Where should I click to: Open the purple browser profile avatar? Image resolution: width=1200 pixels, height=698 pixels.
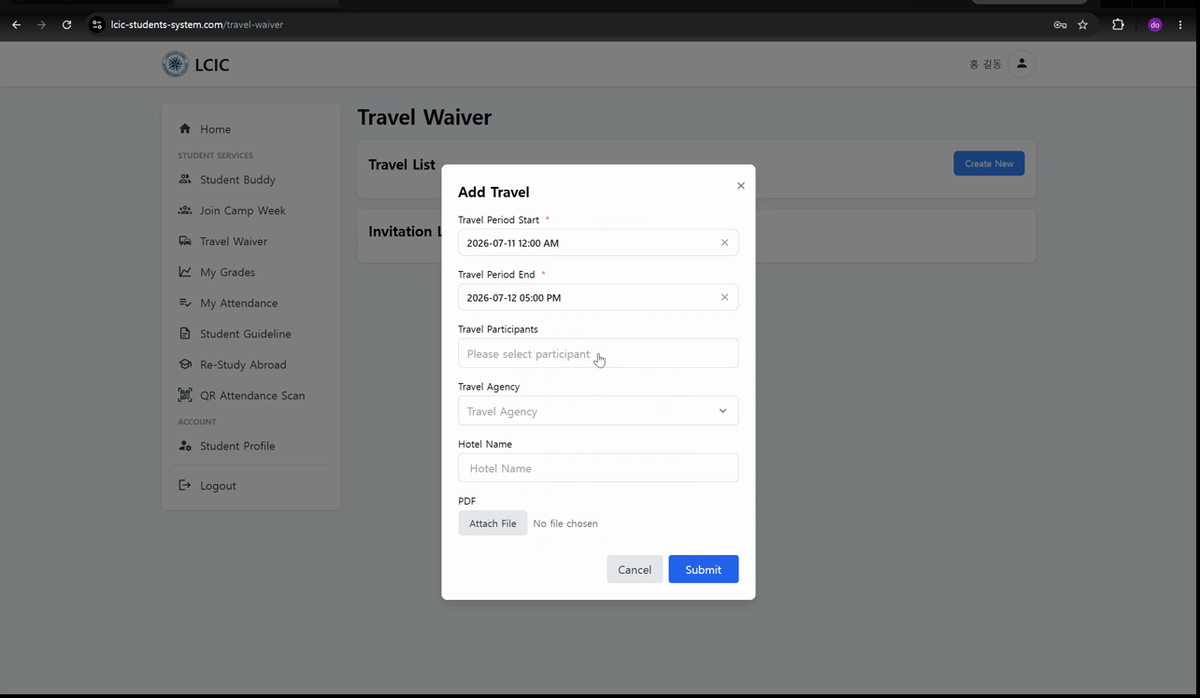pos(1155,25)
